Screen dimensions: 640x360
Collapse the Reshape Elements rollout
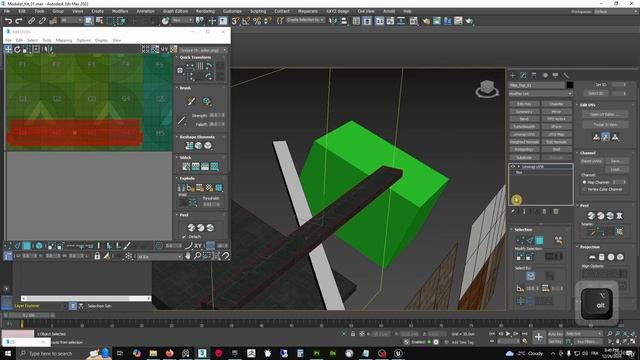coord(178,137)
